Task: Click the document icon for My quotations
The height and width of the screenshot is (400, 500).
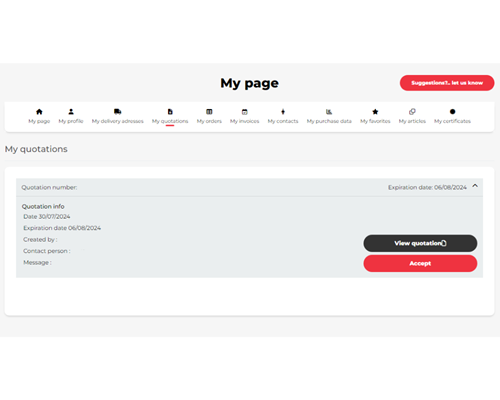Action: [170, 112]
